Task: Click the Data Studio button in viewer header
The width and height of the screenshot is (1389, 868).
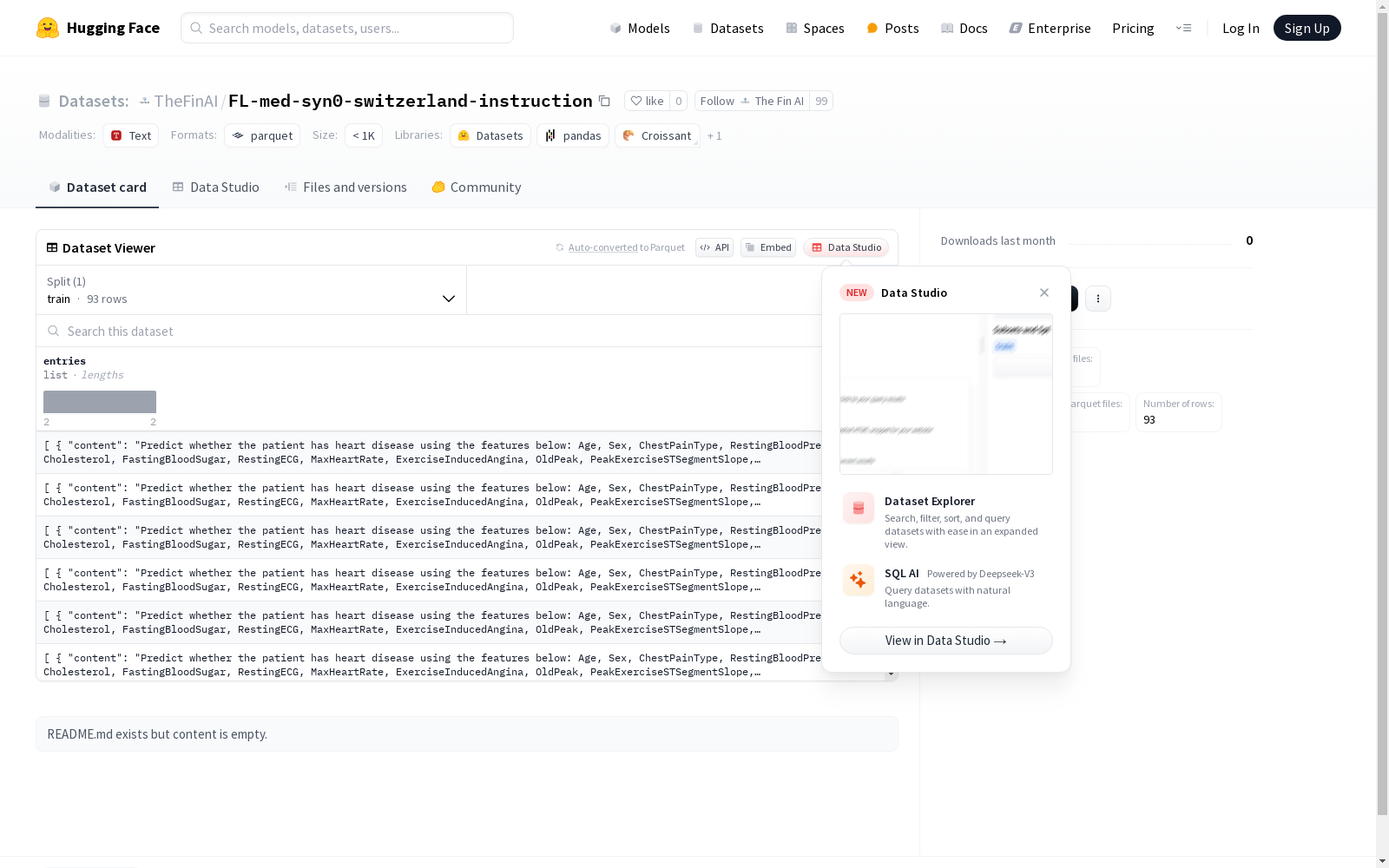Action: pos(846,247)
